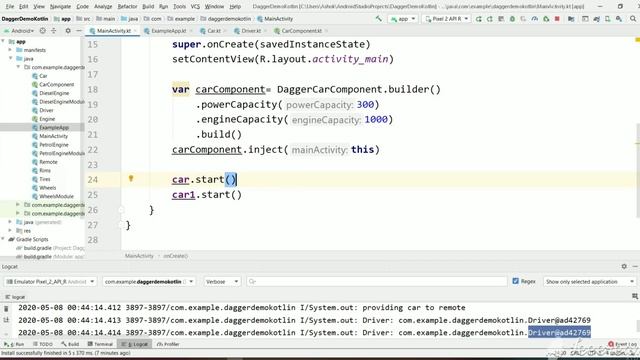Image resolution: width=640 pixels, height=360 pixels.
Task: Click the Search Everywhere magnifier icon
Action: (633, 19)
